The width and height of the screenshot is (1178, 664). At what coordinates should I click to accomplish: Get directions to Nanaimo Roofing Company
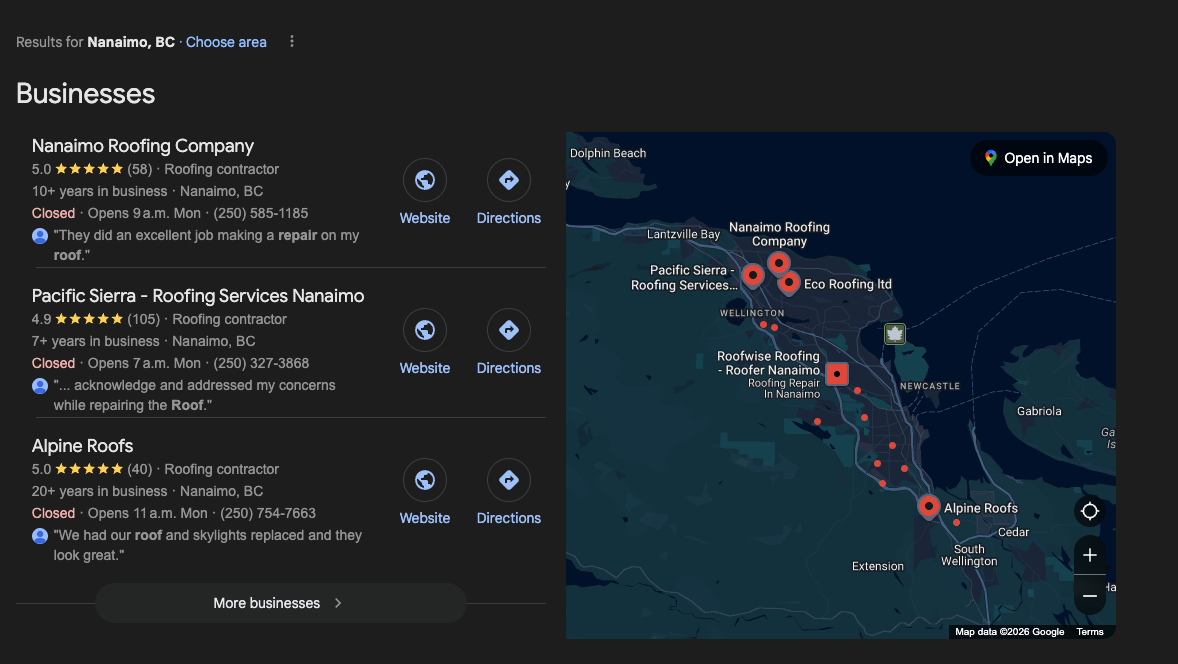tap(509, 180)
